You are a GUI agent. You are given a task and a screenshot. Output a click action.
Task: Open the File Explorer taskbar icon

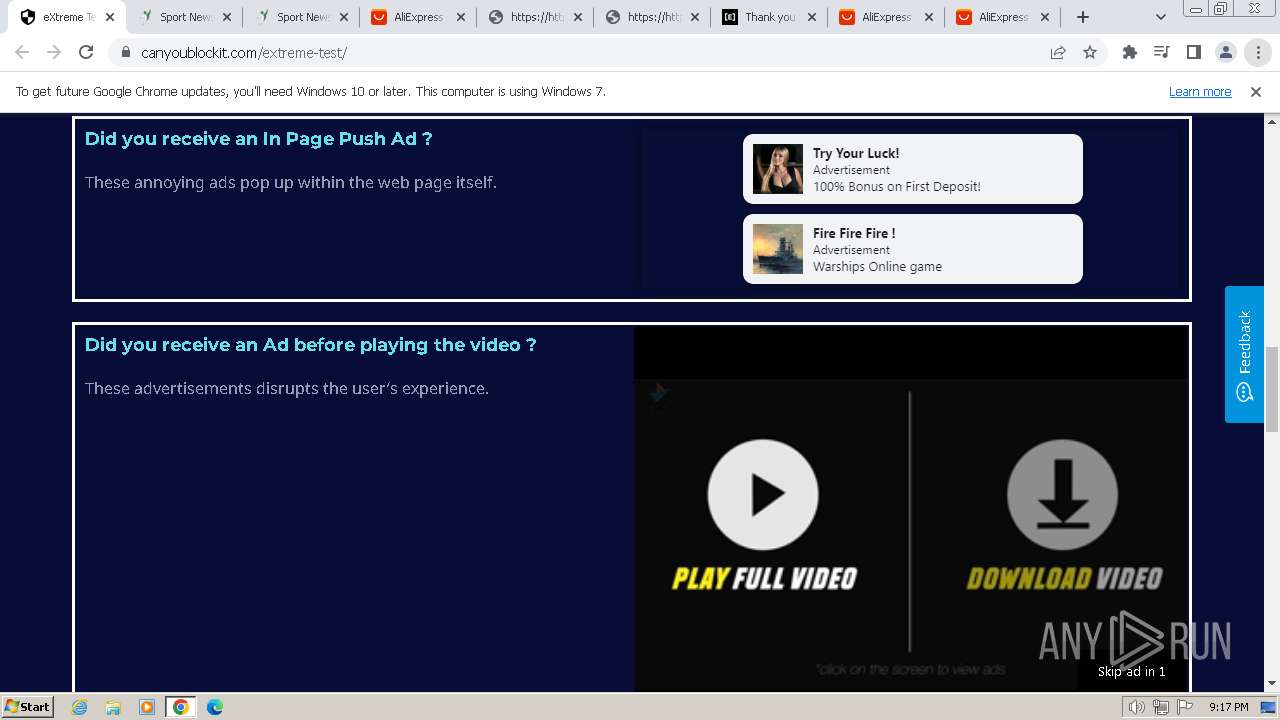tap(113, 707)
